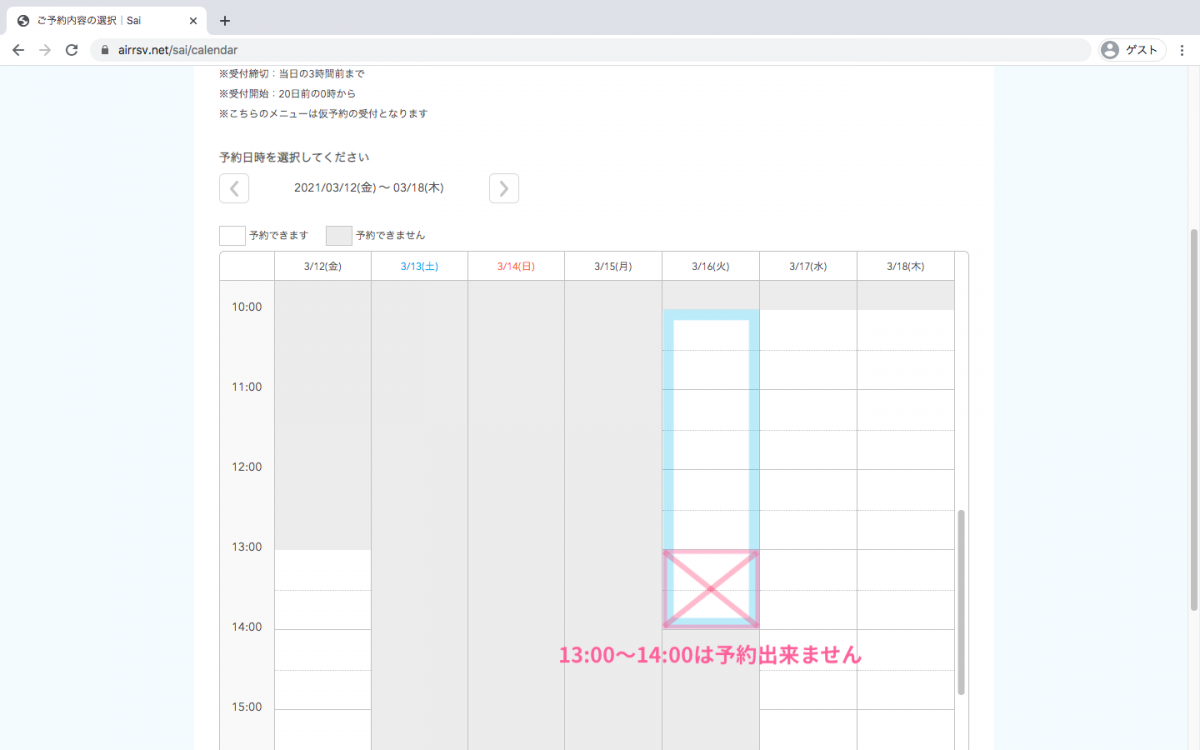This screenshot has width=1200, height=750.
Task: Open the Chrome three-dot menu
Action: (x=1183, y=50)
